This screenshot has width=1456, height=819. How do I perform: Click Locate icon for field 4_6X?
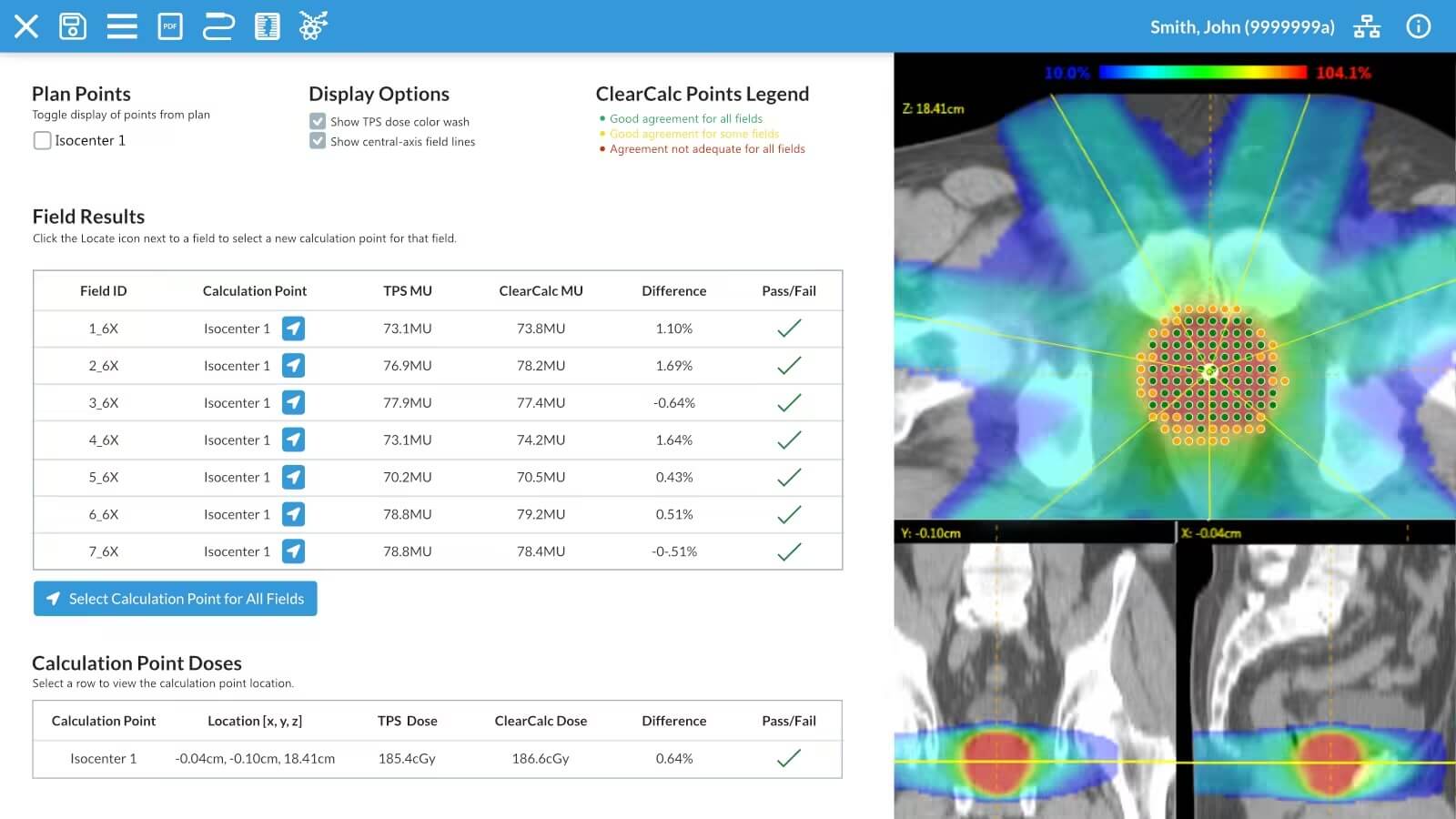click(293, 440)
